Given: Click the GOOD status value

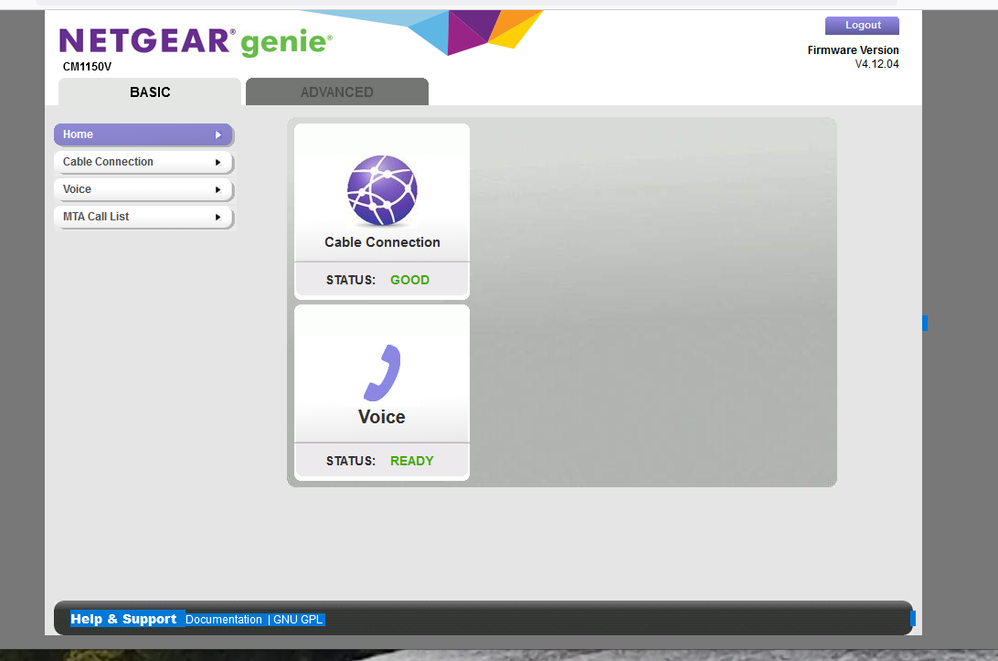Looking at the screenshot, I should [x=410, y=280].
